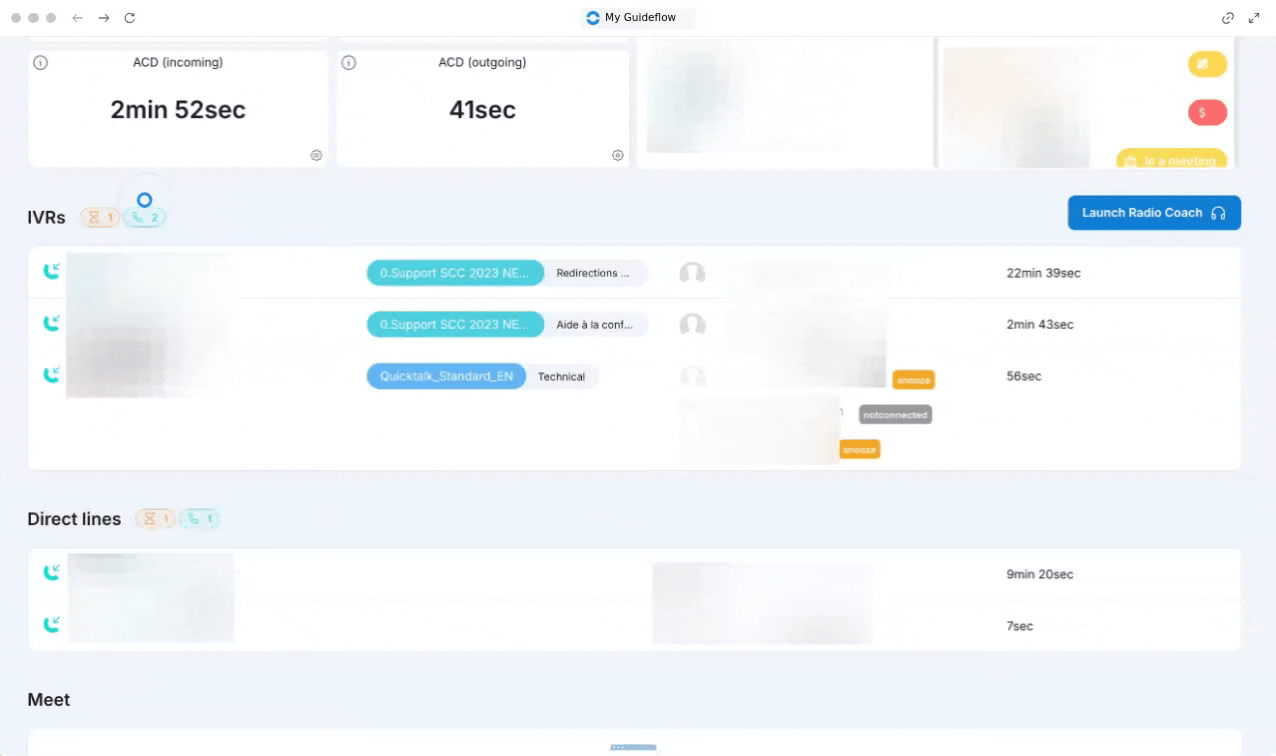The image size is (1276, 756).
Task: Toggle IVRs ongoing calls phone badge
Action: pyautogui.click(x=145, y=217)
